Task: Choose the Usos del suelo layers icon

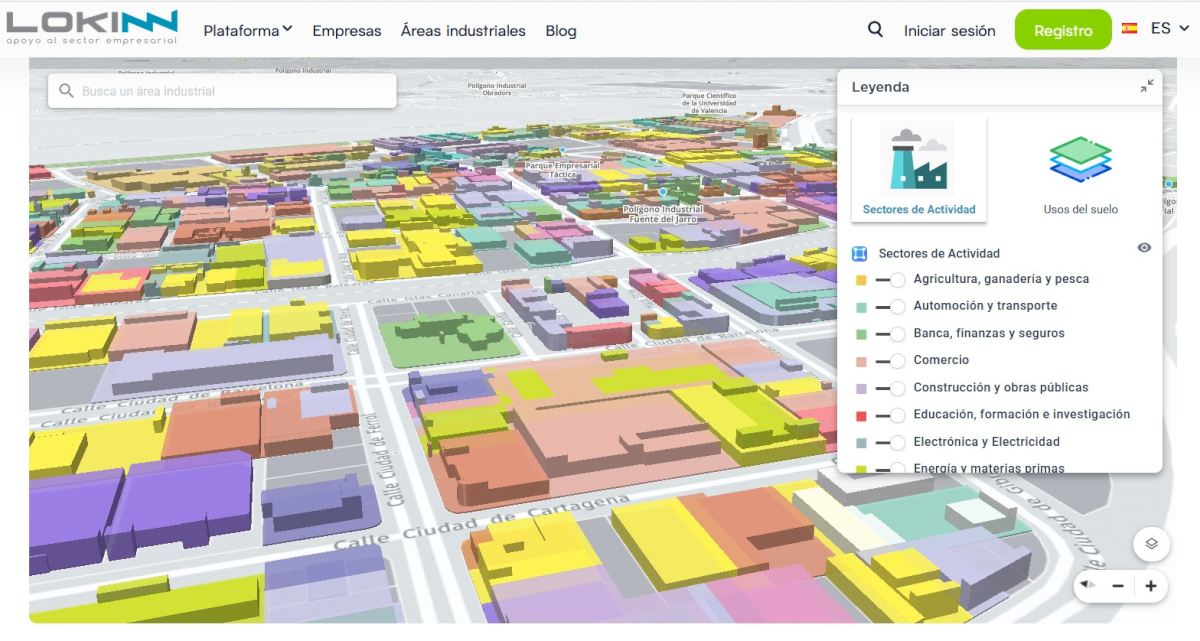Action: click(x=1080, y=160)
